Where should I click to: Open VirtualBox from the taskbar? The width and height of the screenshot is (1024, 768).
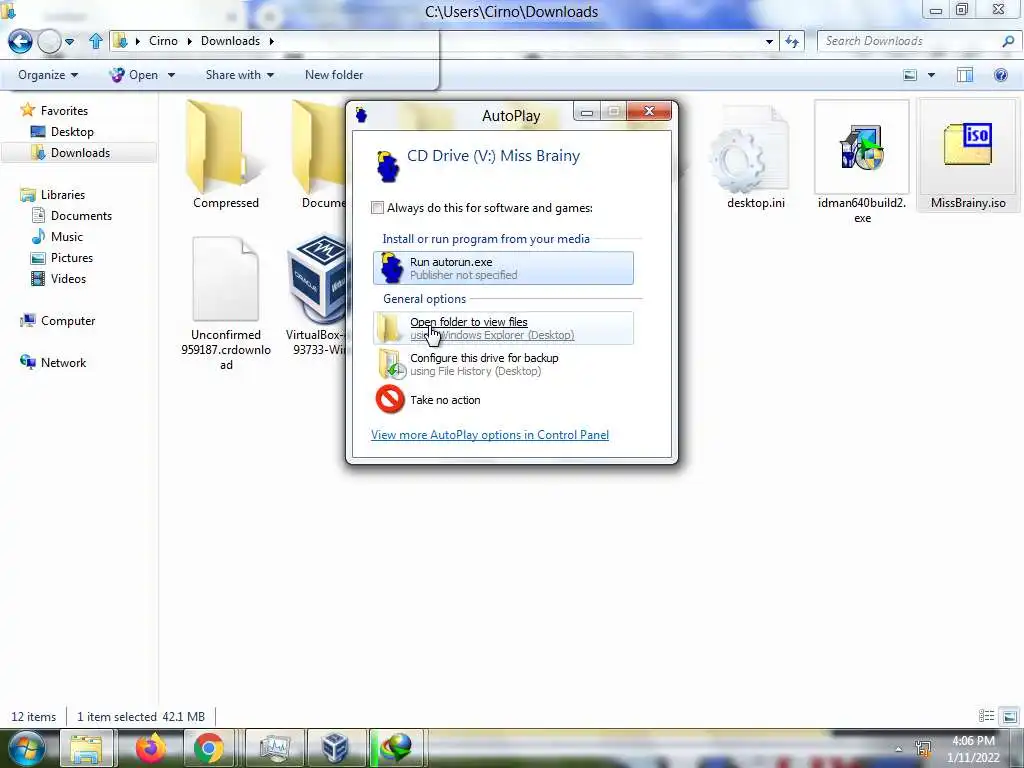pyautogui.click(x=335, y=748)
